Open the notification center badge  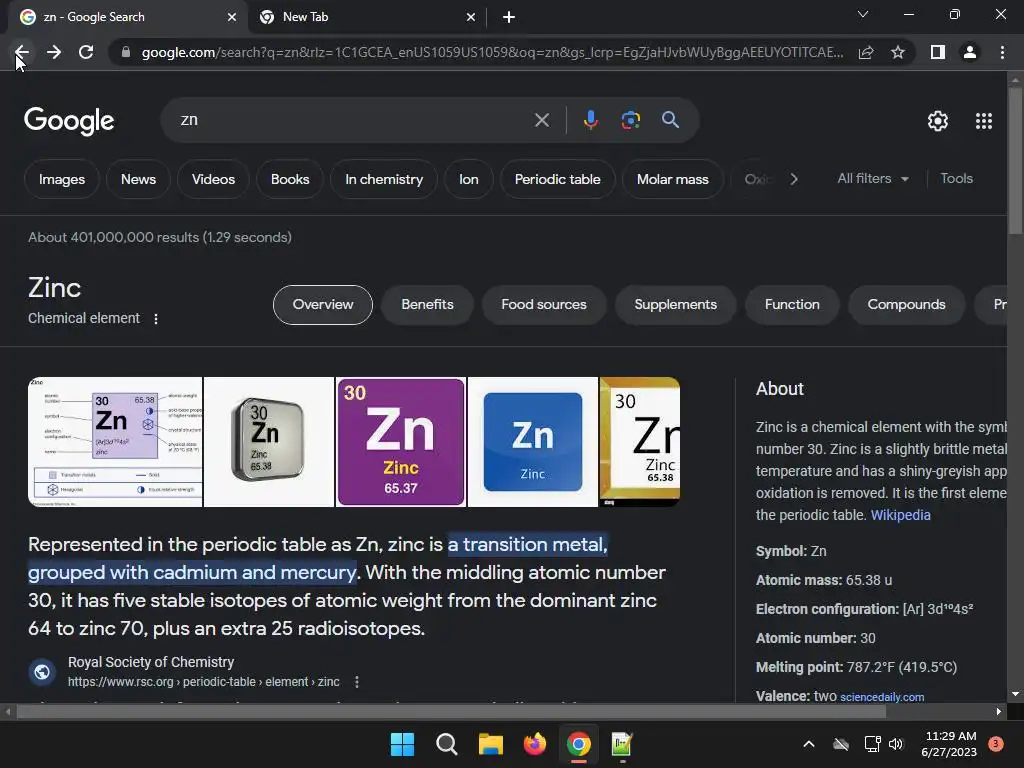[x=996, y=743]
